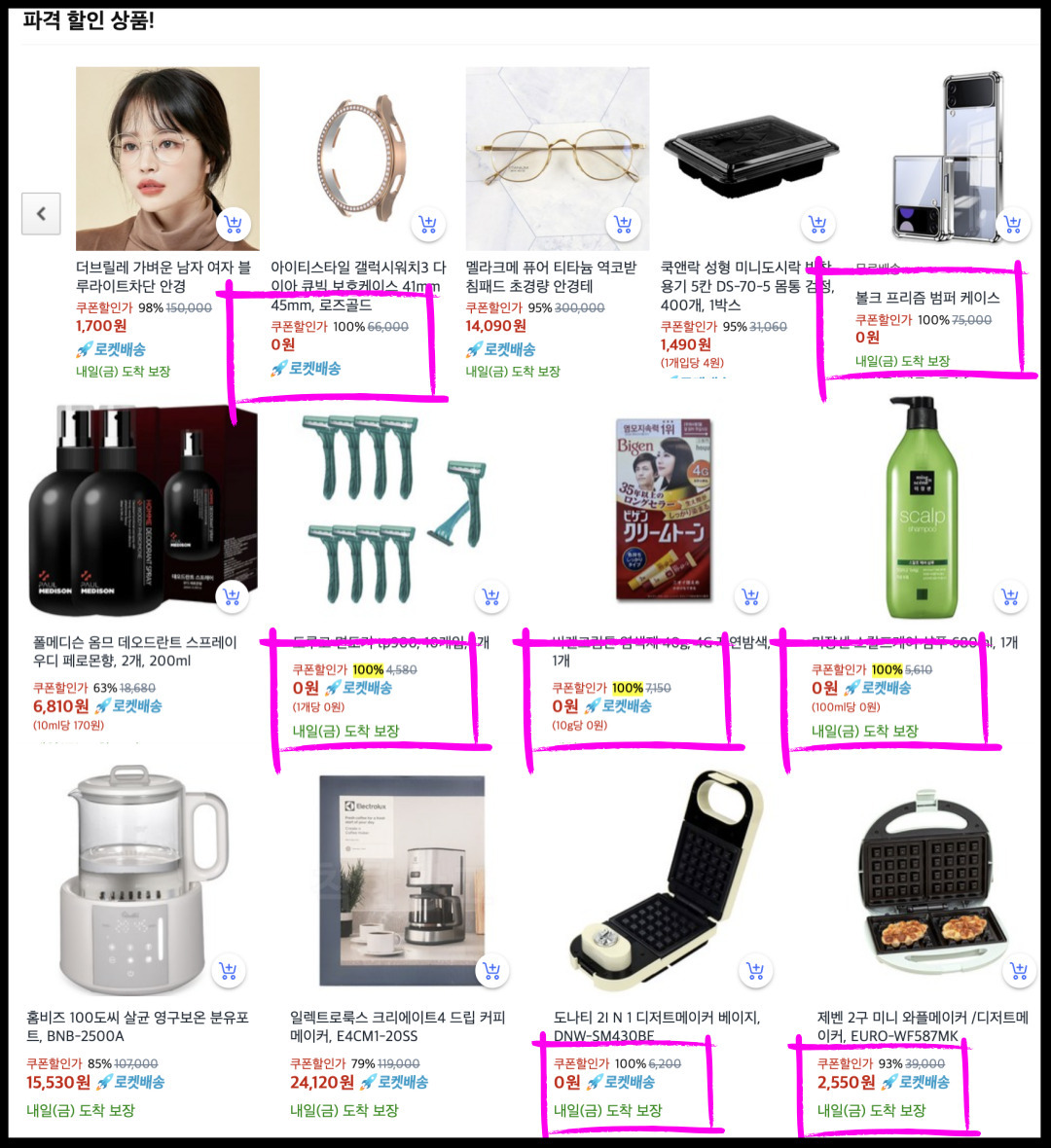Open 홈비즈 분유포트 BNB-2500A title link
Image resolution: width=1051 pixels, height=1148 pixels.
click(x=137, y=1026)
